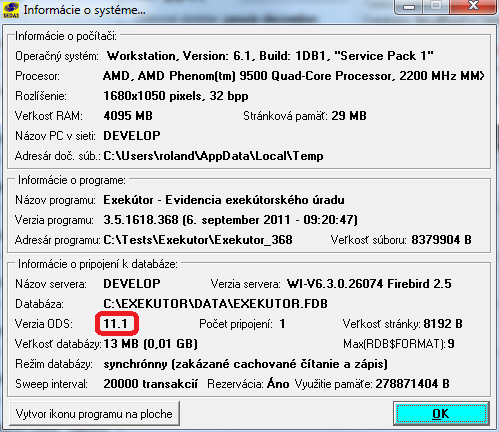Click the RAM size 4095 MB value
Viewport: 499px width, 432px height.
pyautogui.click(x=128, y=116)
